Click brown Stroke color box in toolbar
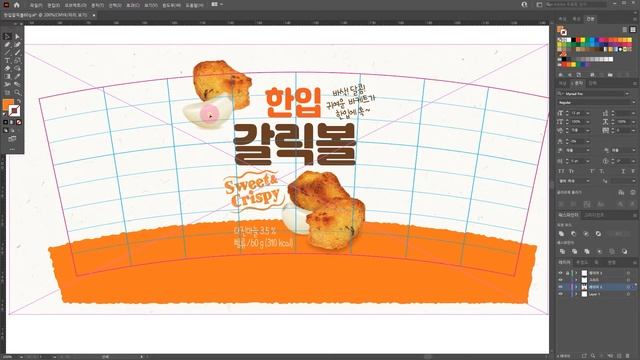The image size is (640, 360). point(14,111)
